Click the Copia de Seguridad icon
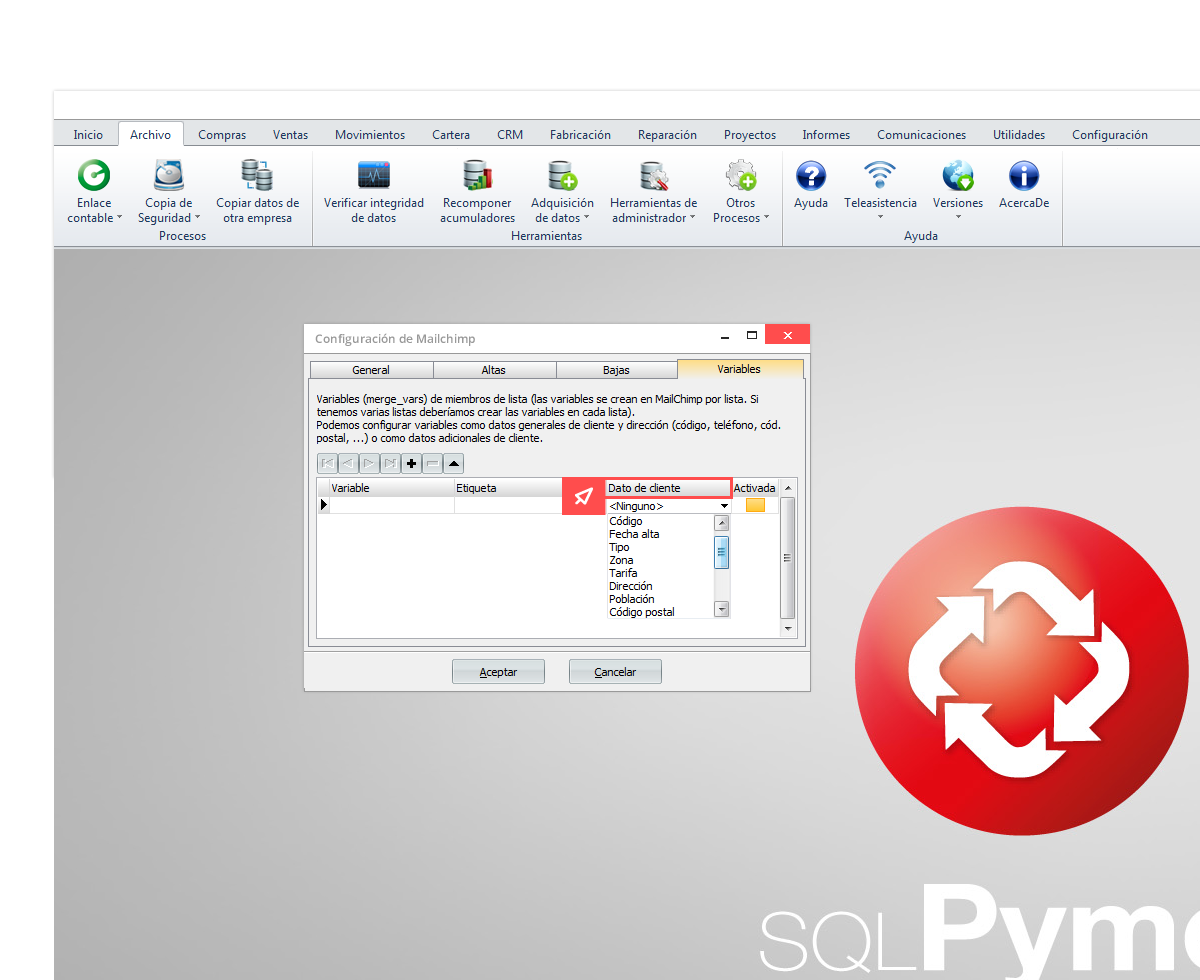Viewport: 1200px width, 980px height. point(168,178)
